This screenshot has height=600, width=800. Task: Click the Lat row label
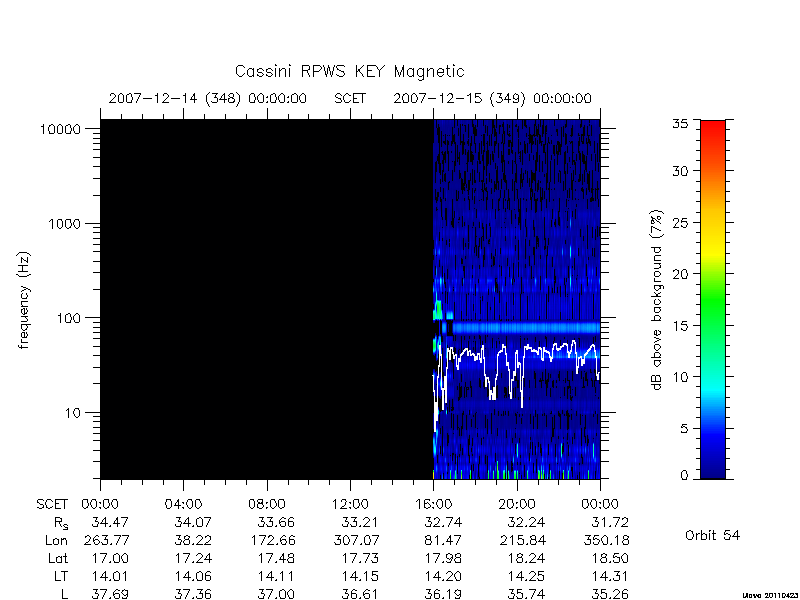coord(58,558)
